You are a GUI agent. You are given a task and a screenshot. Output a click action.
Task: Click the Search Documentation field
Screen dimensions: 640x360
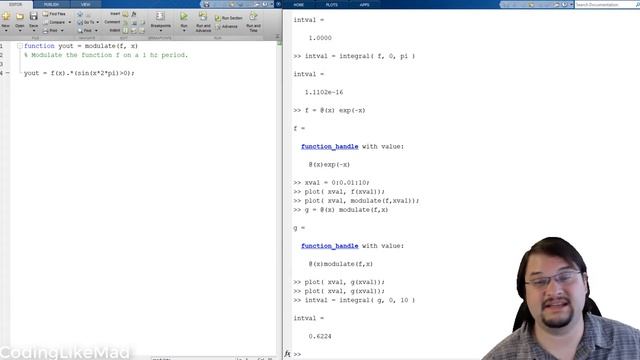[x=605, y=4]
